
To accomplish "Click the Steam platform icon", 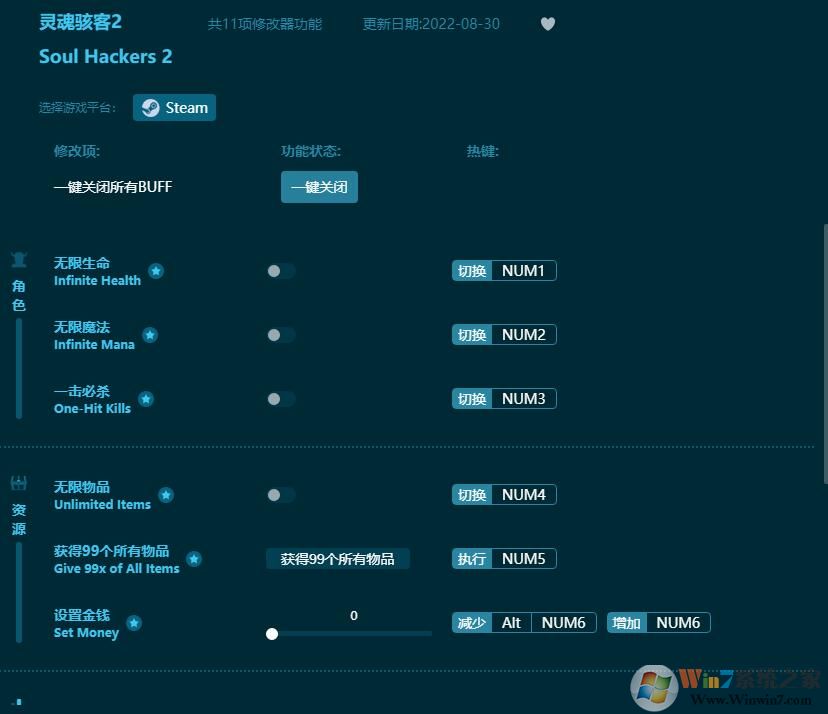I will point(150,107).
